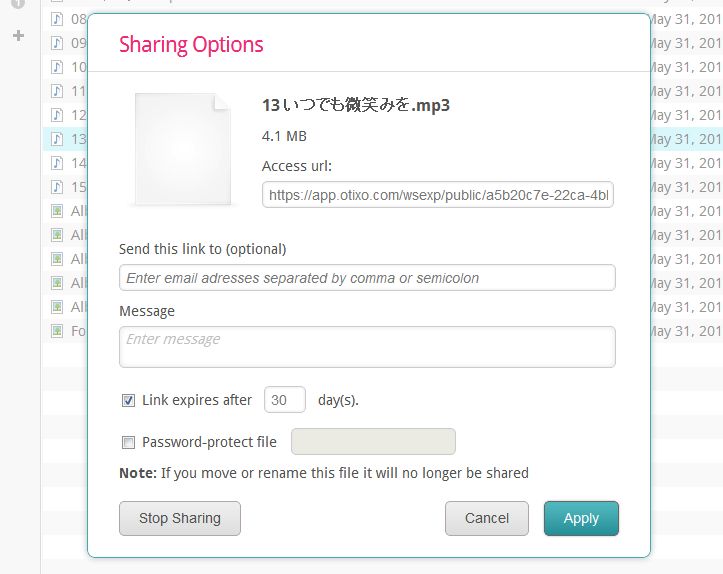Click the plus icon in left sidebar
723x574 pixels.
[18, 36]
